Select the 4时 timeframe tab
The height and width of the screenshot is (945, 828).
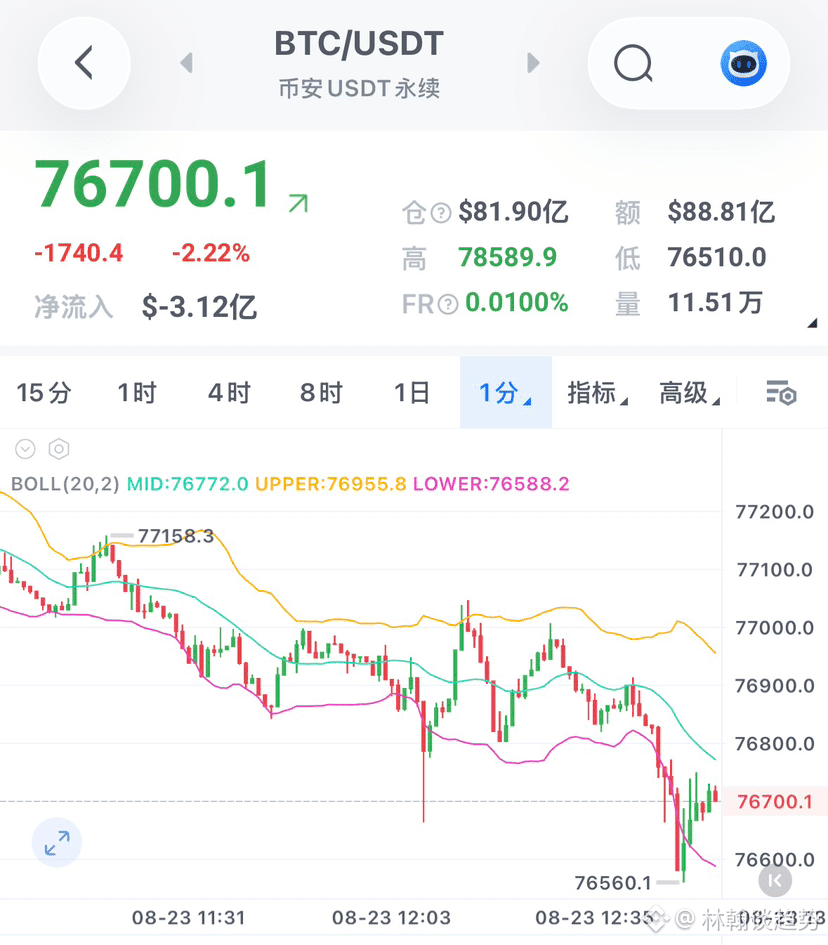point(229,393)
